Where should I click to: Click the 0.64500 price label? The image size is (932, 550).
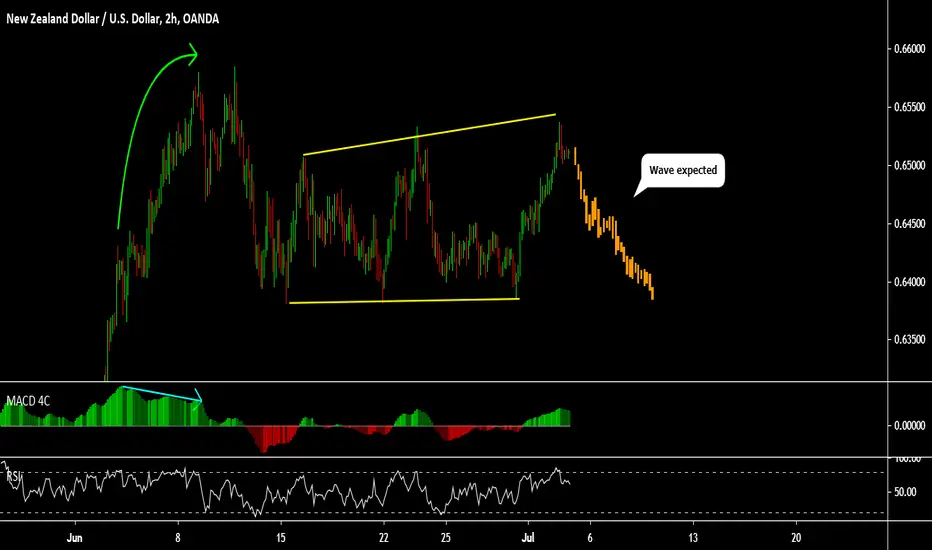pyautogui.click(x=909, y=224)
